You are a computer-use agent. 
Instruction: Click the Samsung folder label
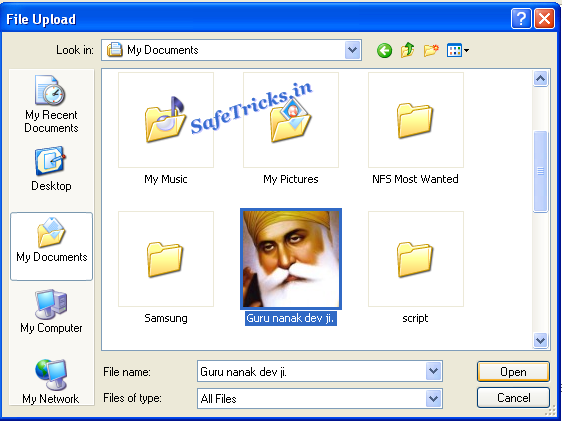point(166,318)
